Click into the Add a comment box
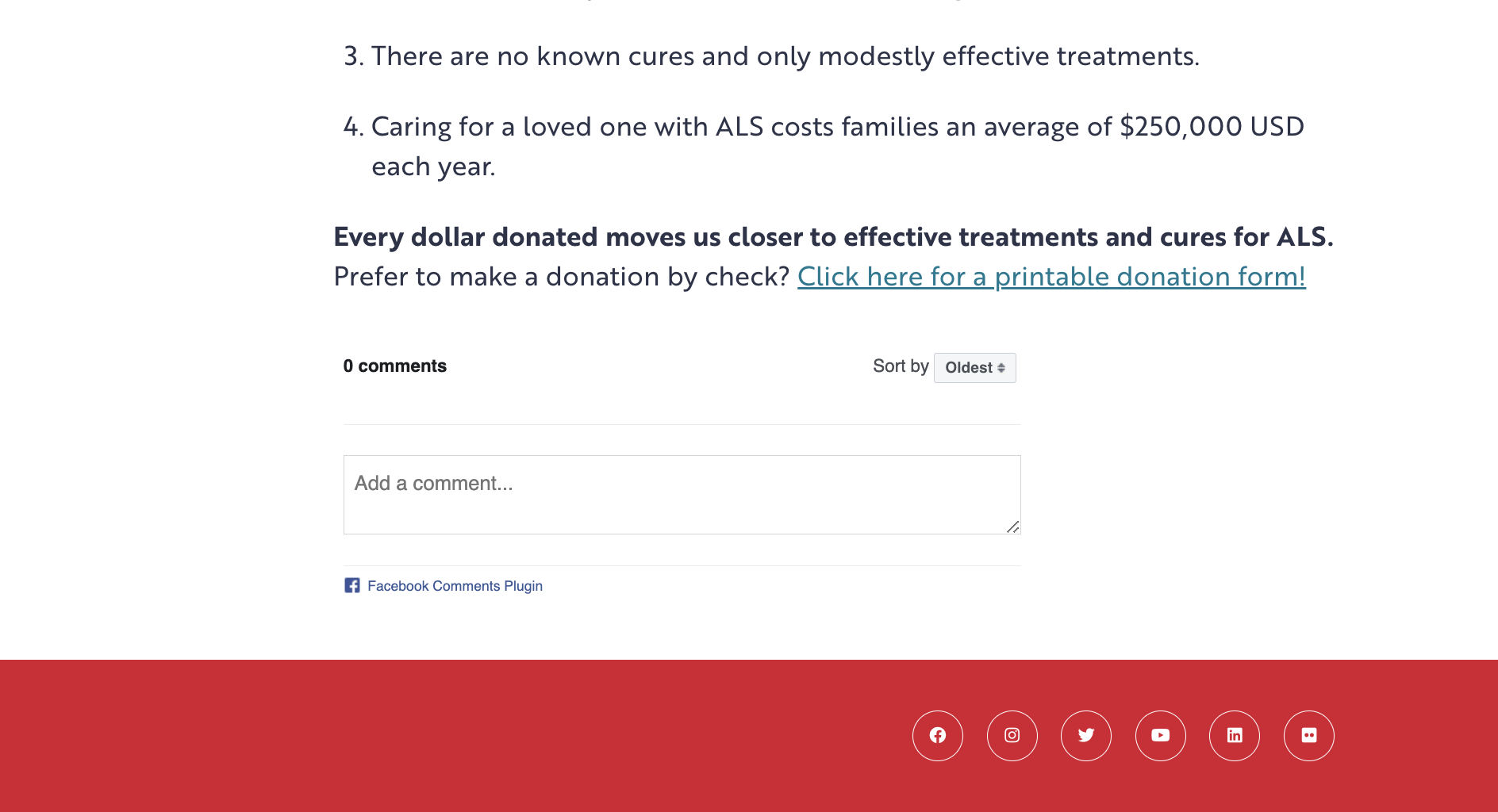Image resolution: width=1498 pixels, height=812 pixels. coord(681,494)
